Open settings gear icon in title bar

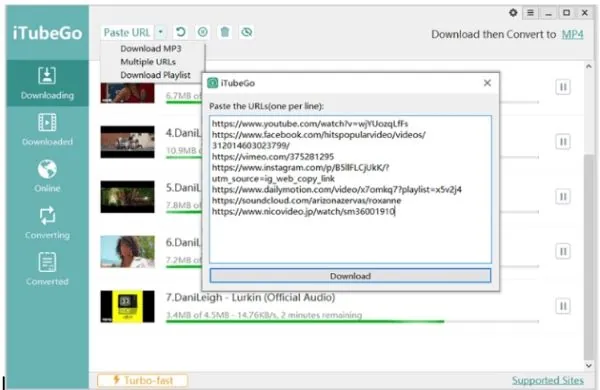pyautogui.click(x=513, y=13)
